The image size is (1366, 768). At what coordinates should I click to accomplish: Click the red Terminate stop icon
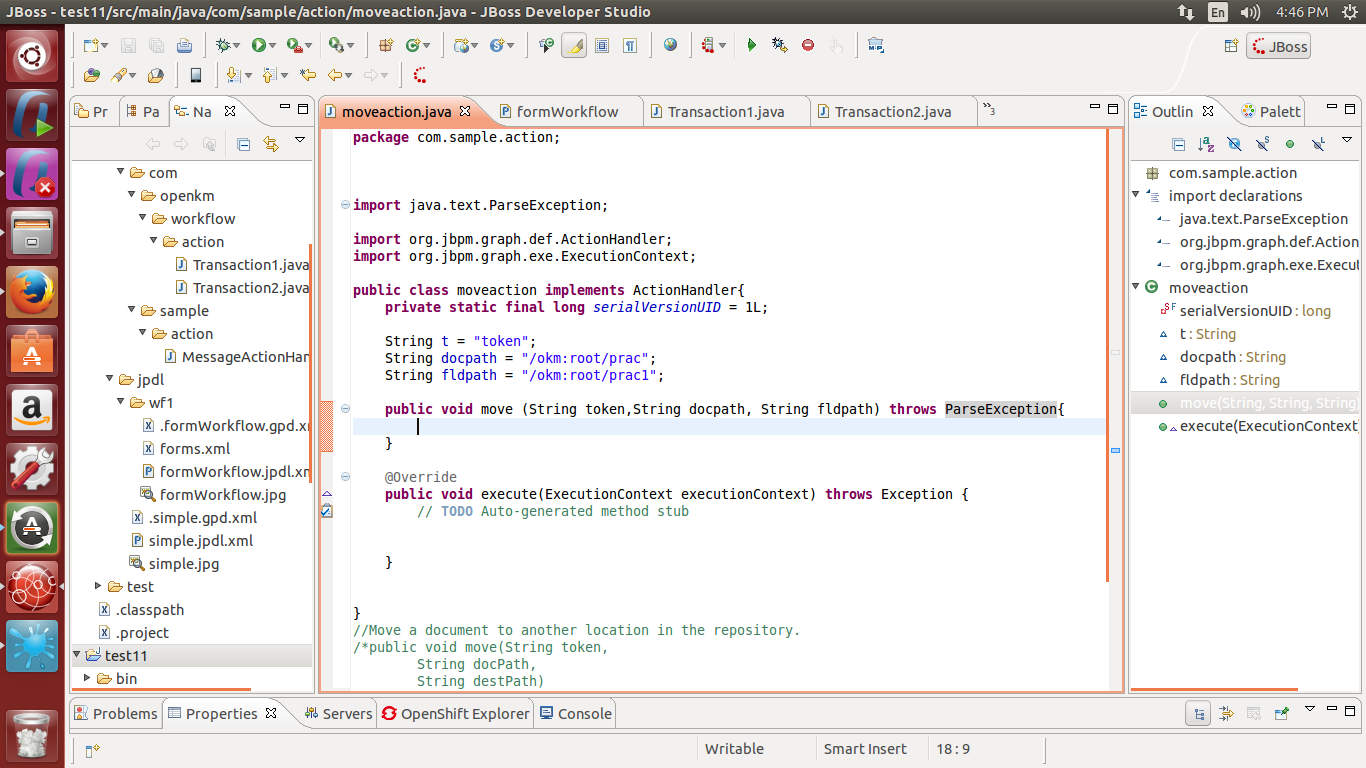808,45
